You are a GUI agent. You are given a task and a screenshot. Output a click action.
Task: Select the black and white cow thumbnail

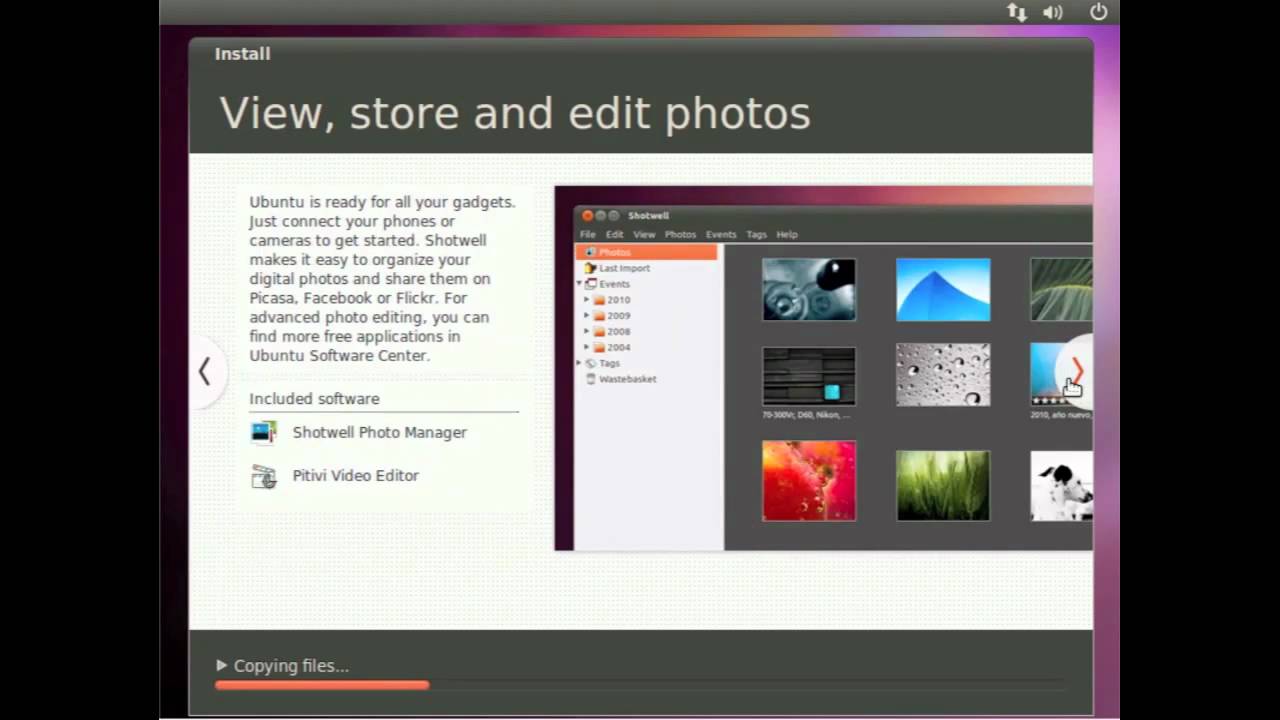[x=1061, y=485]
